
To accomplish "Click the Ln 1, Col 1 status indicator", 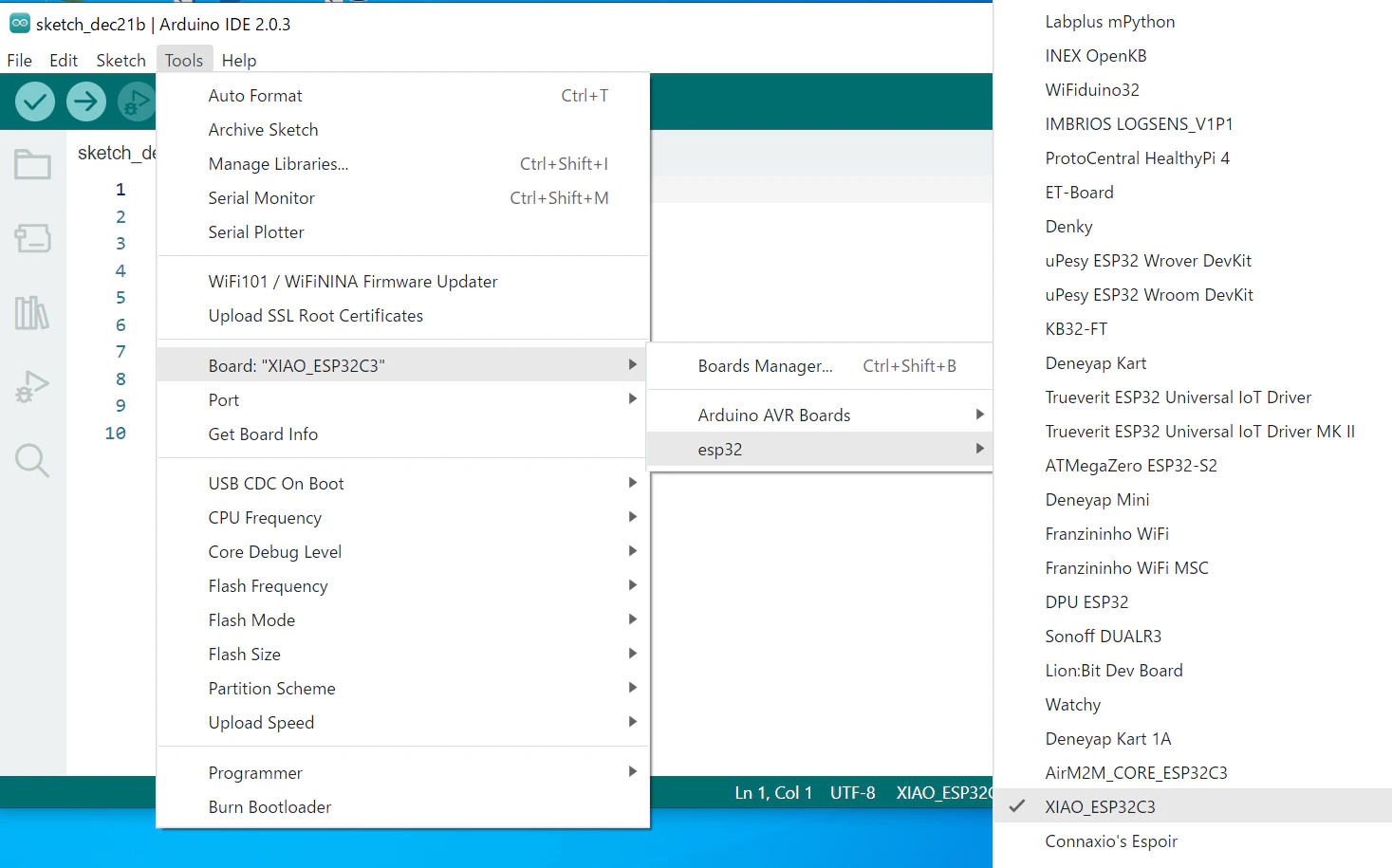I will pyautogui.click(x=773, y=792).
